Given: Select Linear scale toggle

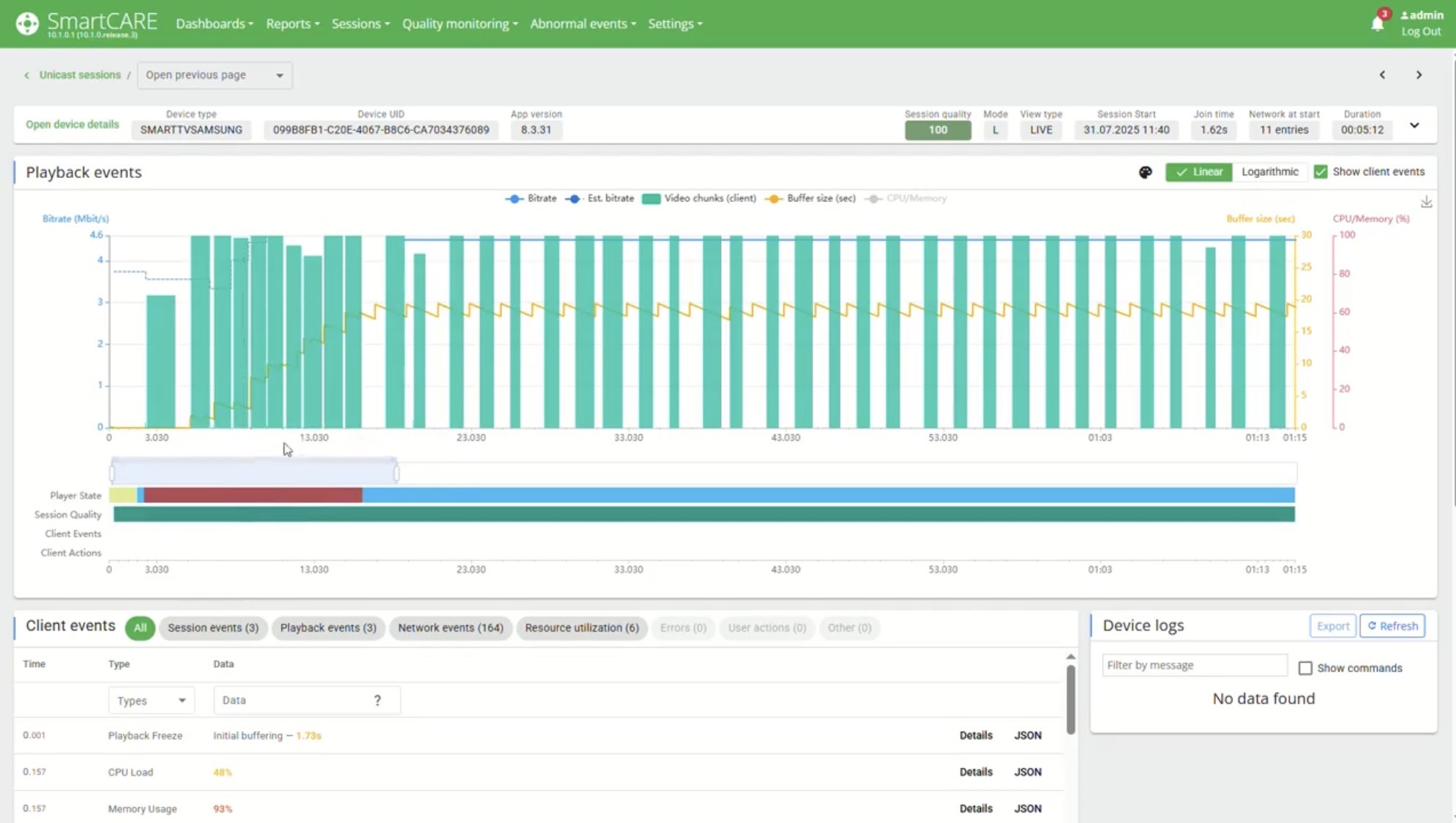Looking at the screenshot, I should pos(1199,171).
